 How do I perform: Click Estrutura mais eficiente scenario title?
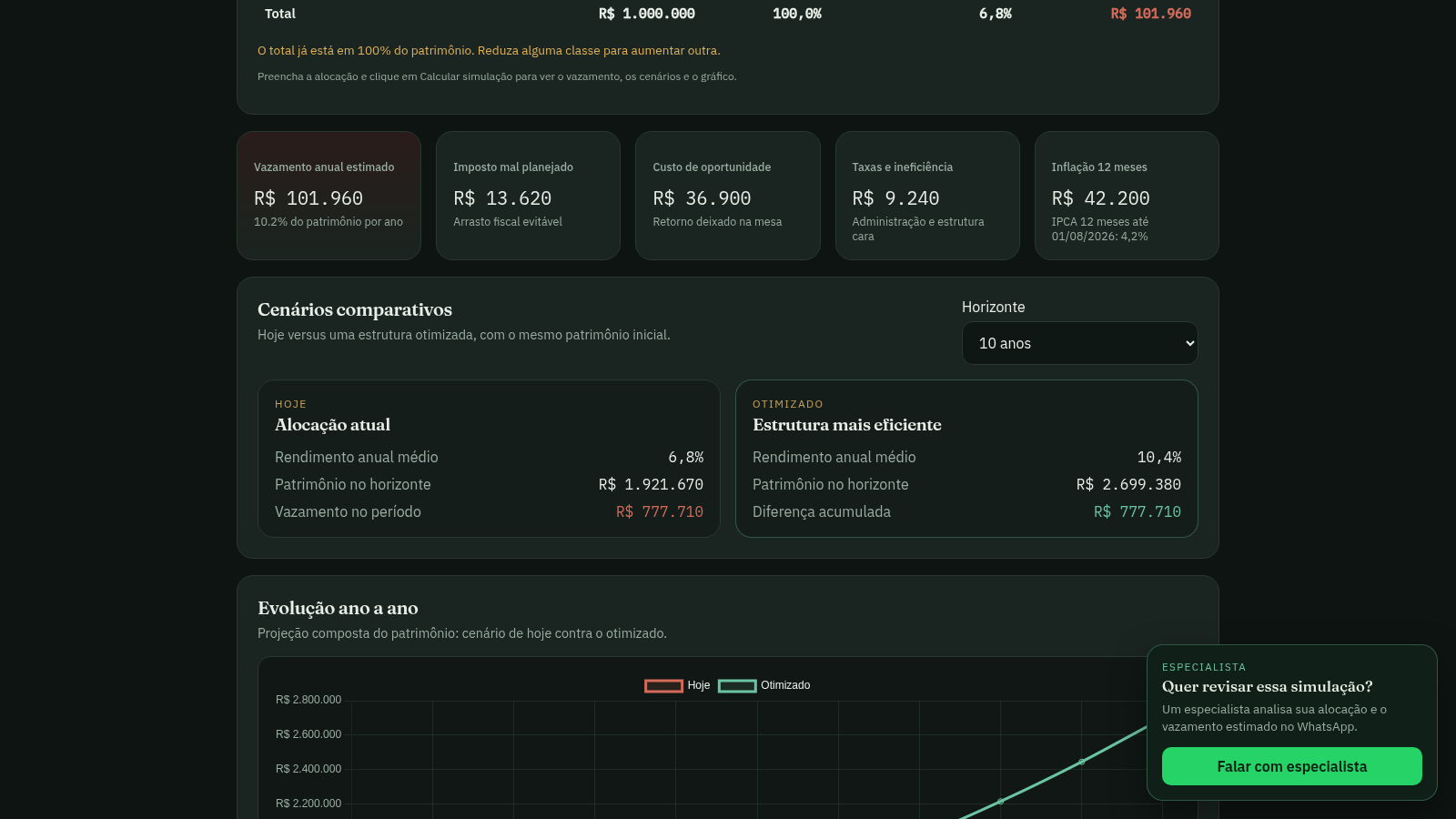click(x=846, y=425)
